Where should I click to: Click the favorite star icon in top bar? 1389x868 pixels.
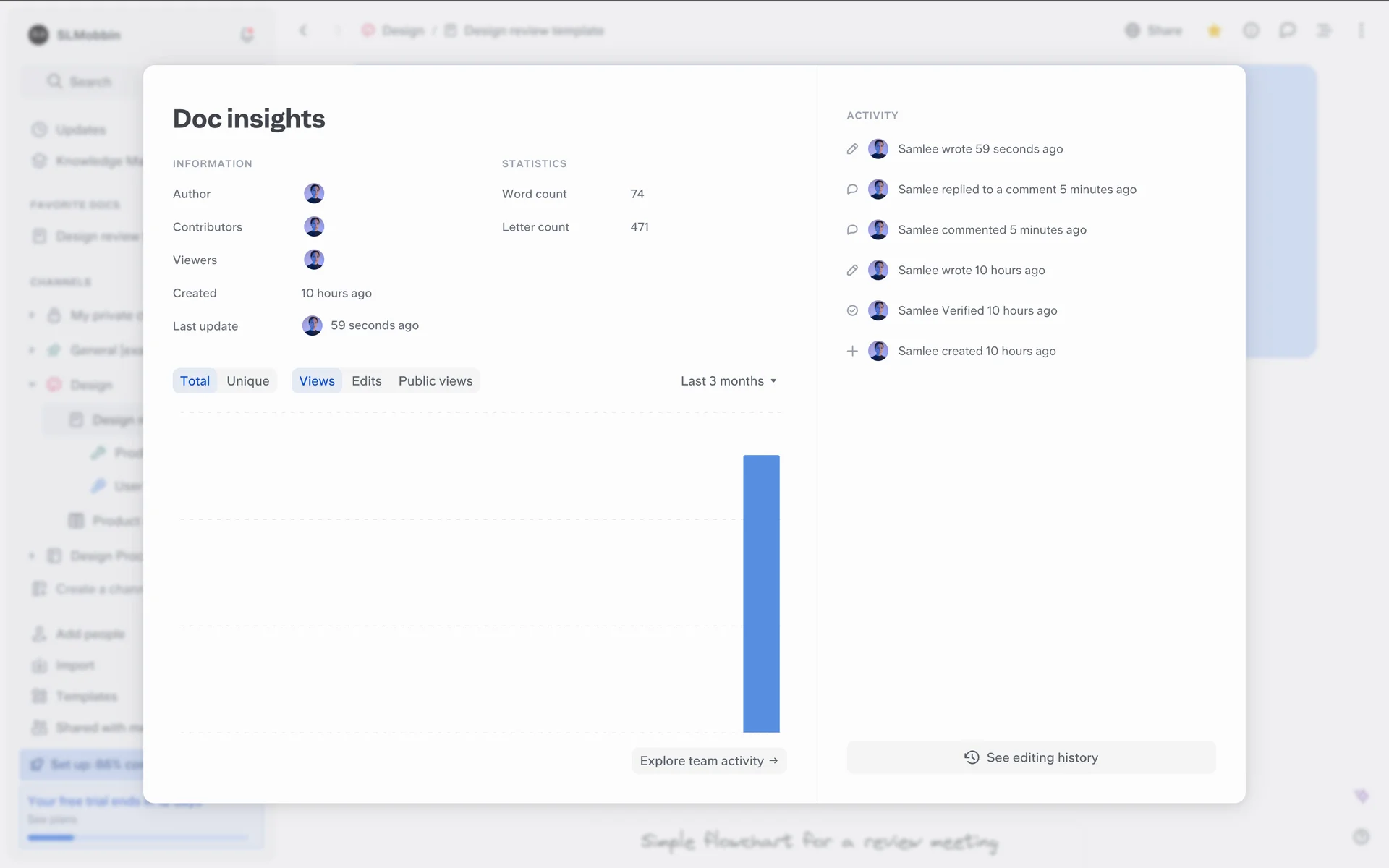[x=1214, y=30]
